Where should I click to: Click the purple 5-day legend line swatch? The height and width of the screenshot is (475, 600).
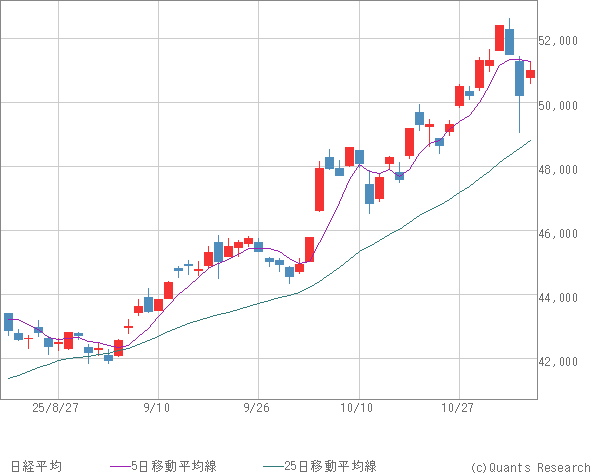[x=120, y=466]
